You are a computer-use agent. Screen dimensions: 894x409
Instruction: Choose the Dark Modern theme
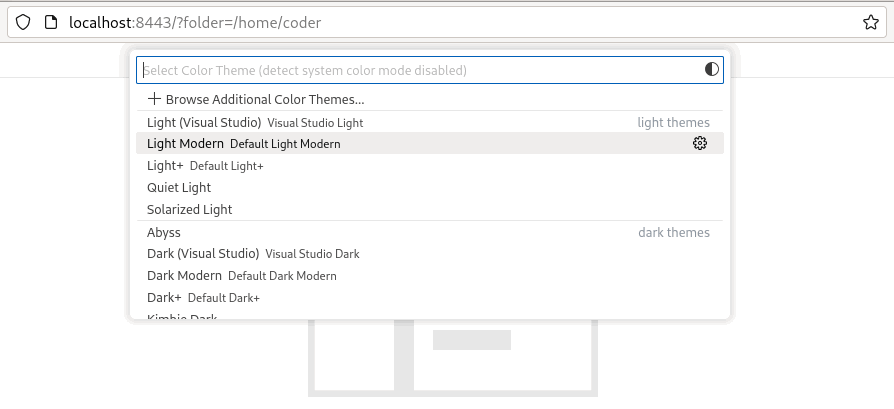[185, 276]
